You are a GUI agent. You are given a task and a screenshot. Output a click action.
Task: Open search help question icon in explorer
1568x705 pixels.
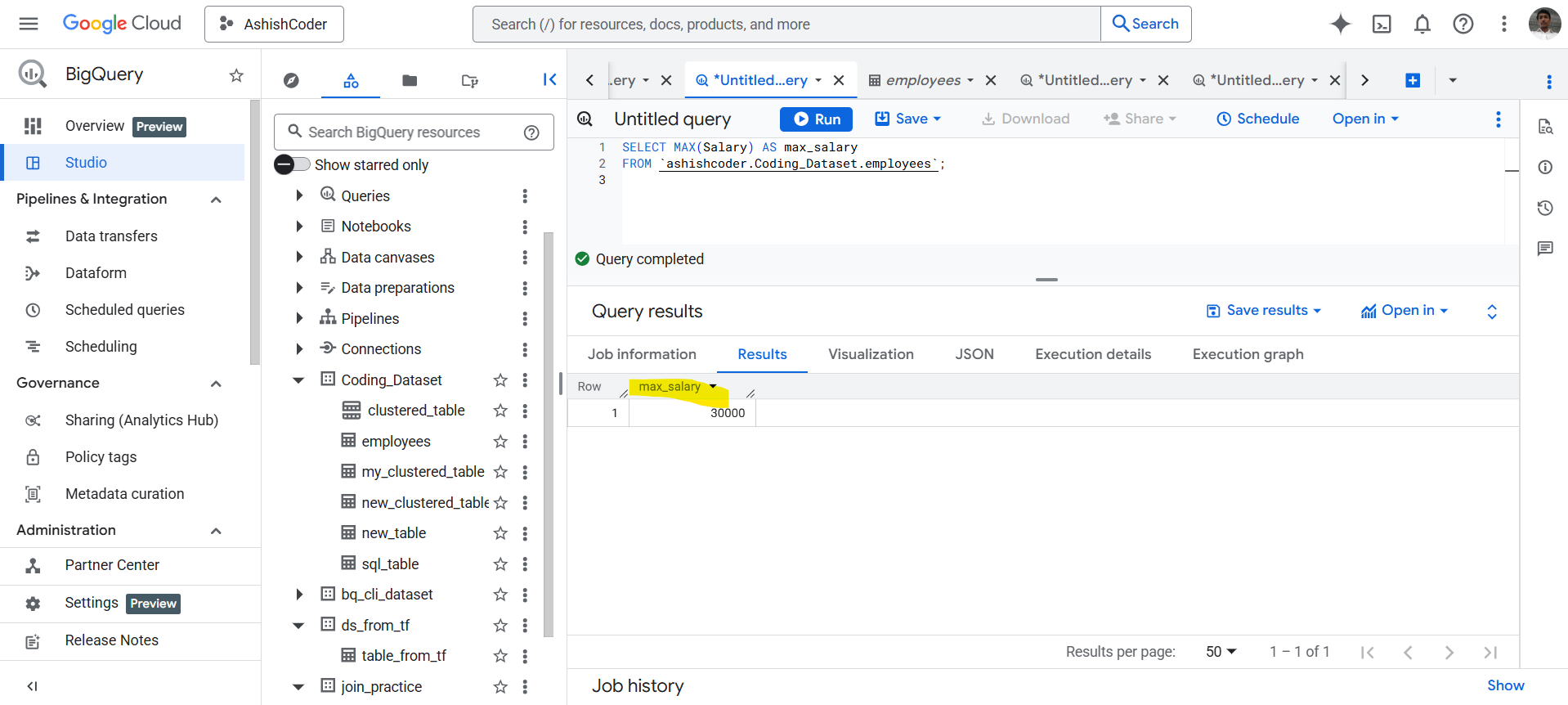pyautogui.click(x=531, y=132)
